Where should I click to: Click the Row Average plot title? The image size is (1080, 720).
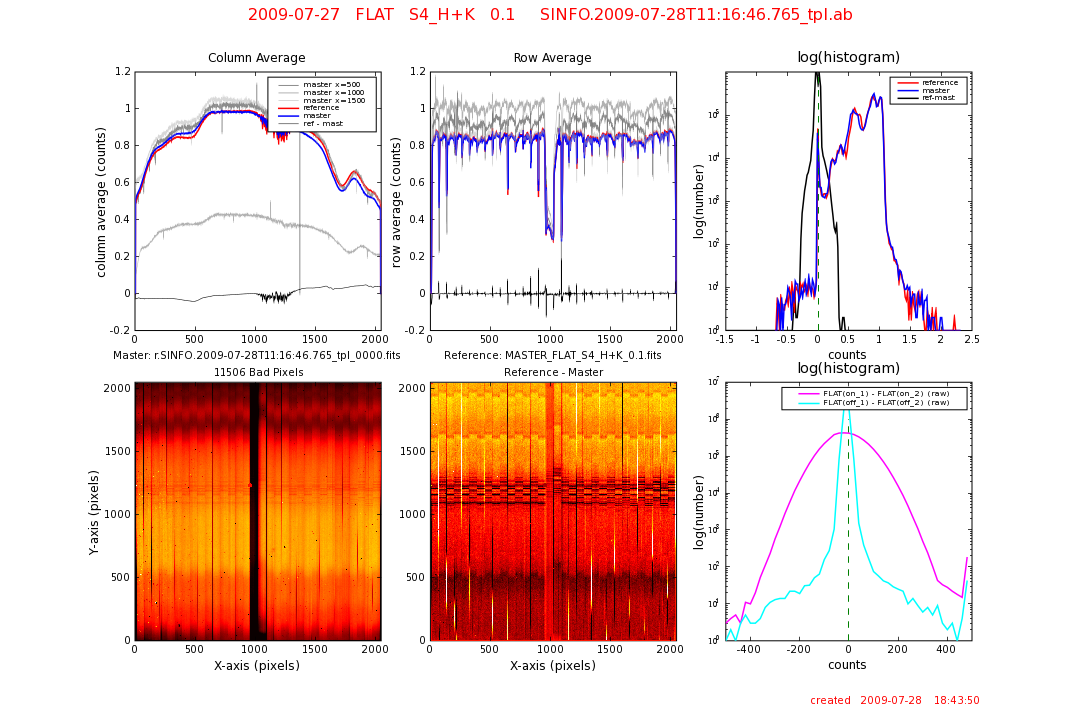coord(552,58)
